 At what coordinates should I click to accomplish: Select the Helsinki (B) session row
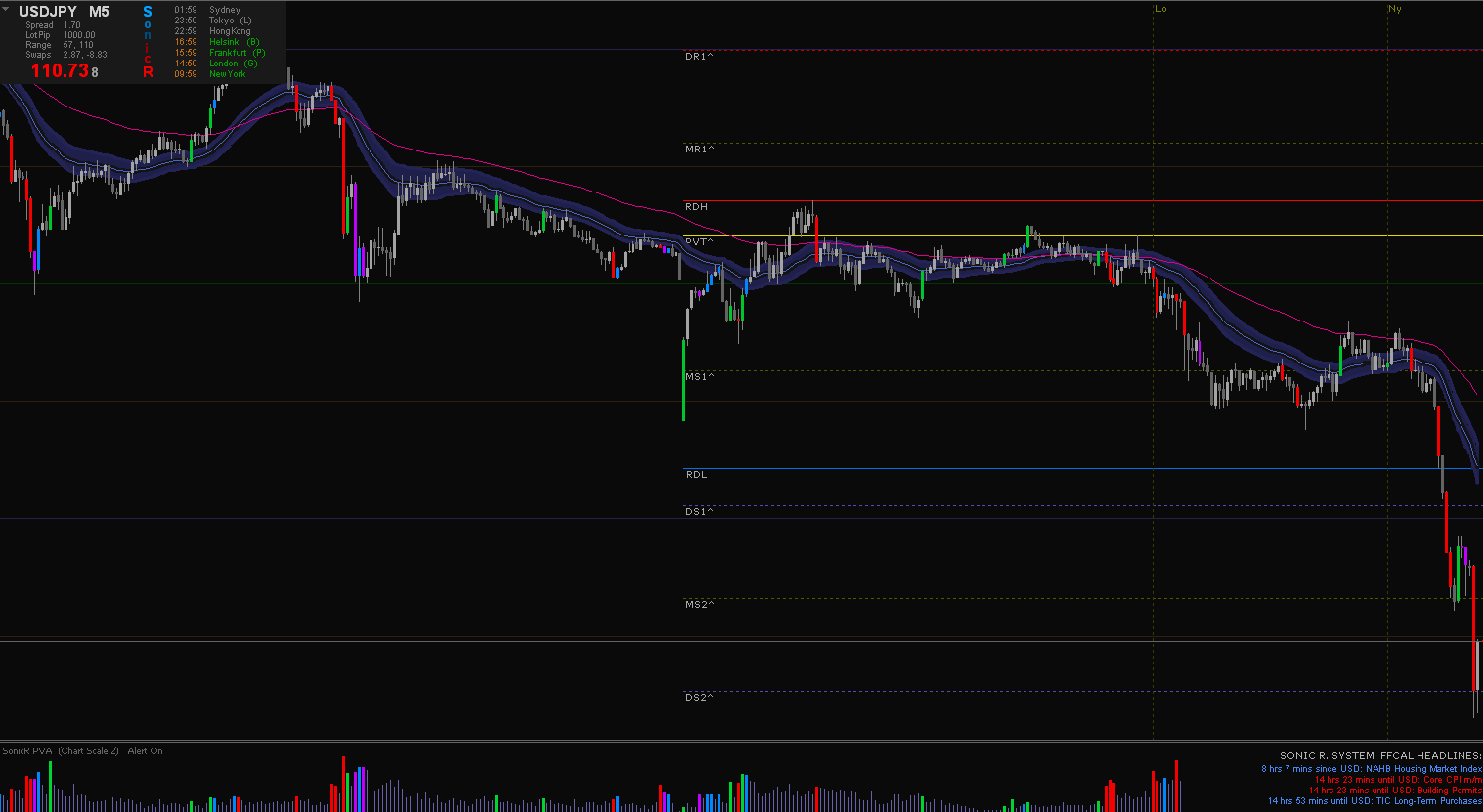[217, 42]
